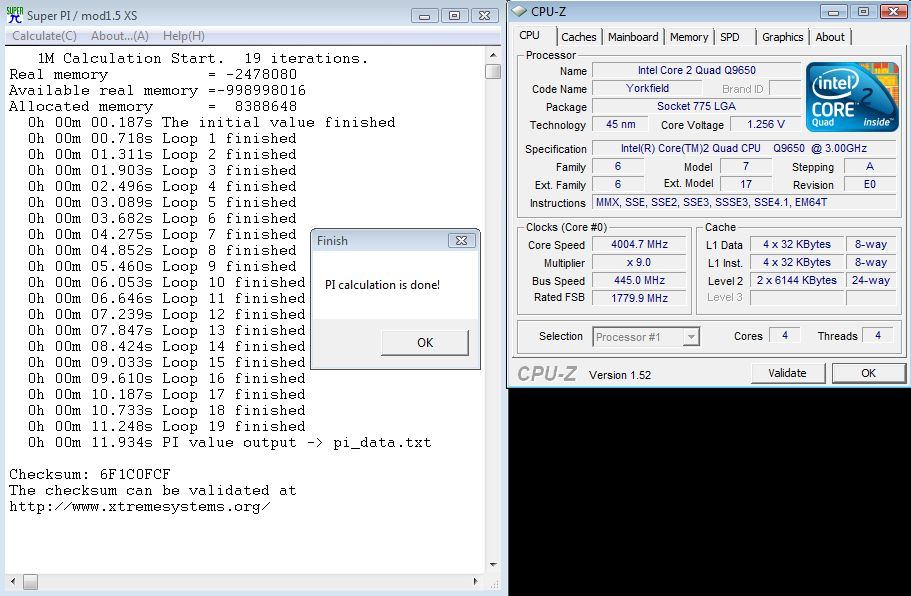Click the Core Voltage value 1.256 V
Viewport: 911px width, 596px height.
pos(765,124)
